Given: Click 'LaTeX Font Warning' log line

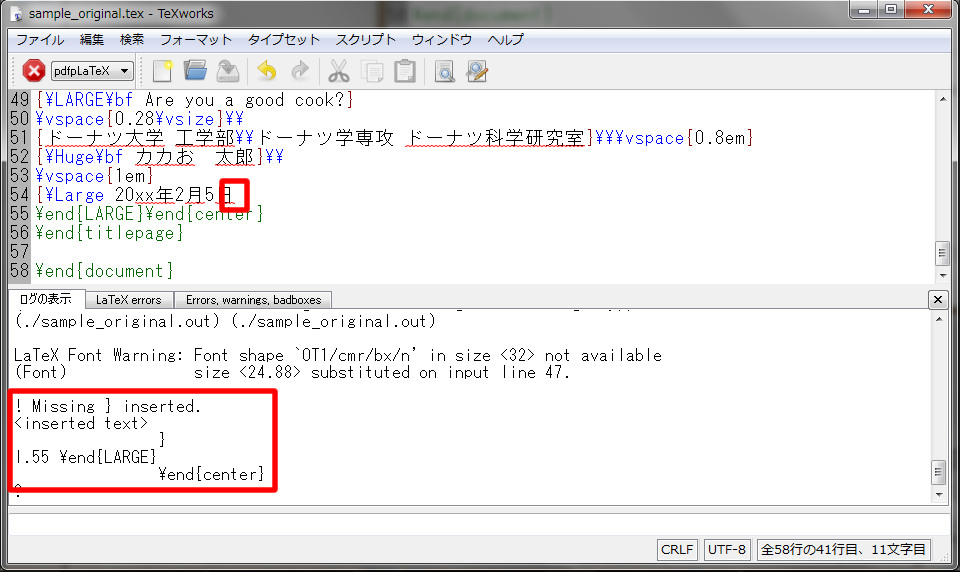Looking at the screenshot, I should pos(338,355).
